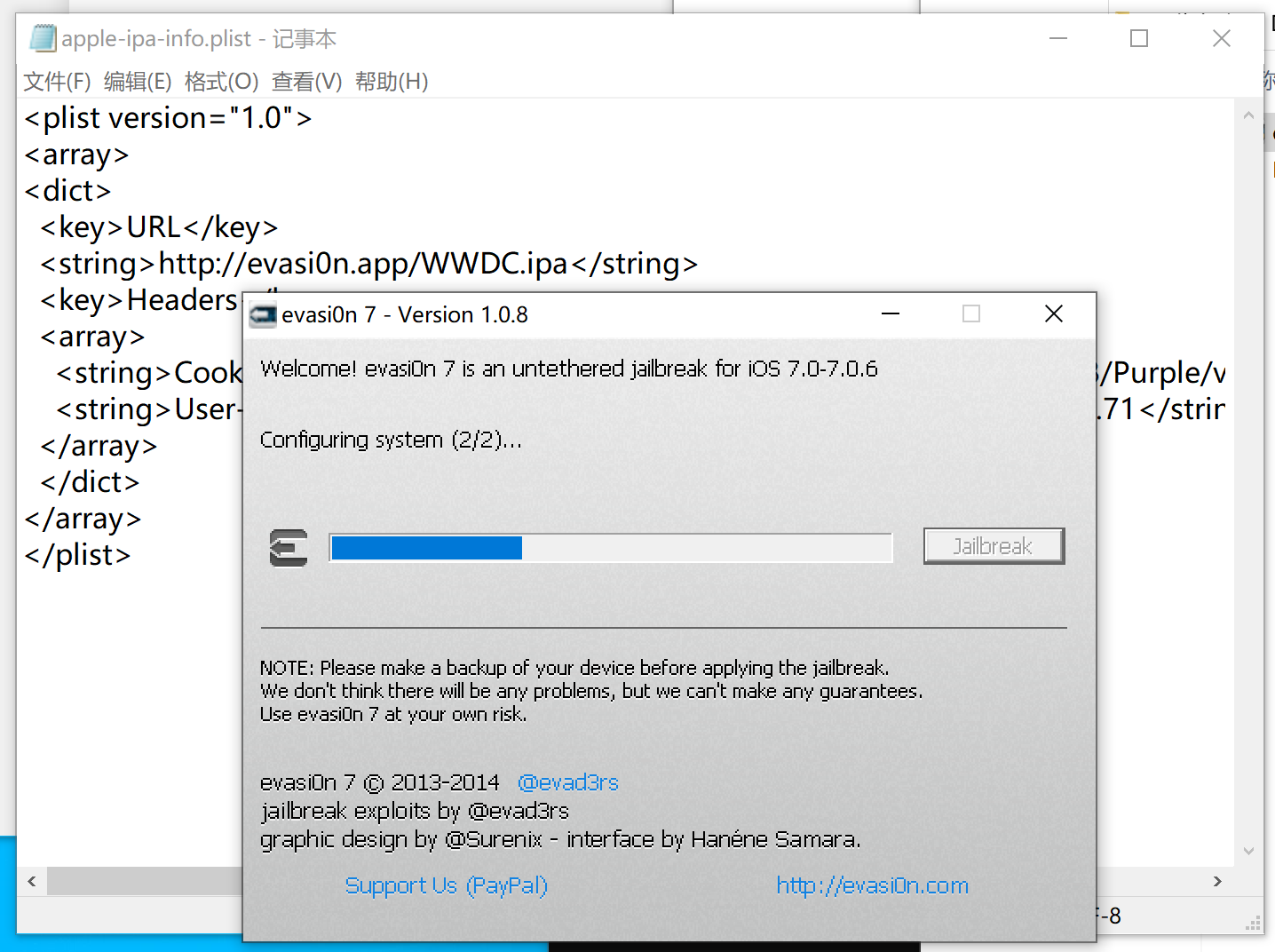Viewport: 1275px width, 952px height.
Task: Visit the http://evasi0n.com link
Action: click(872, 885)
